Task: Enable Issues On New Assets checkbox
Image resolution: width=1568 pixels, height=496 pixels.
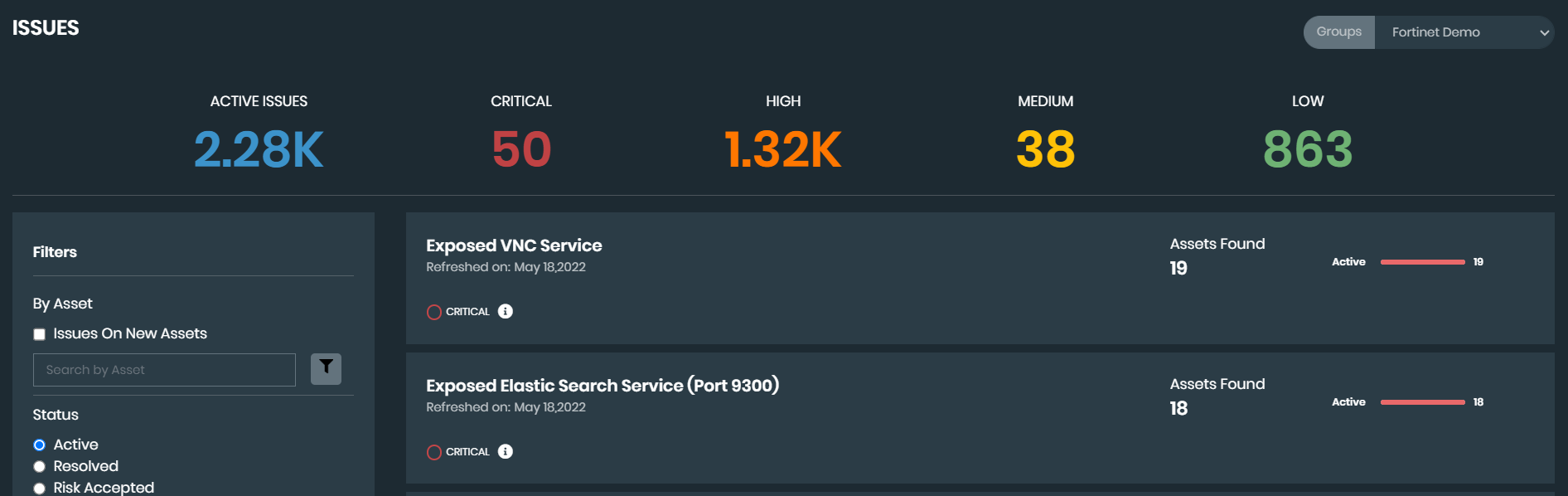Action: pos(39,334)
